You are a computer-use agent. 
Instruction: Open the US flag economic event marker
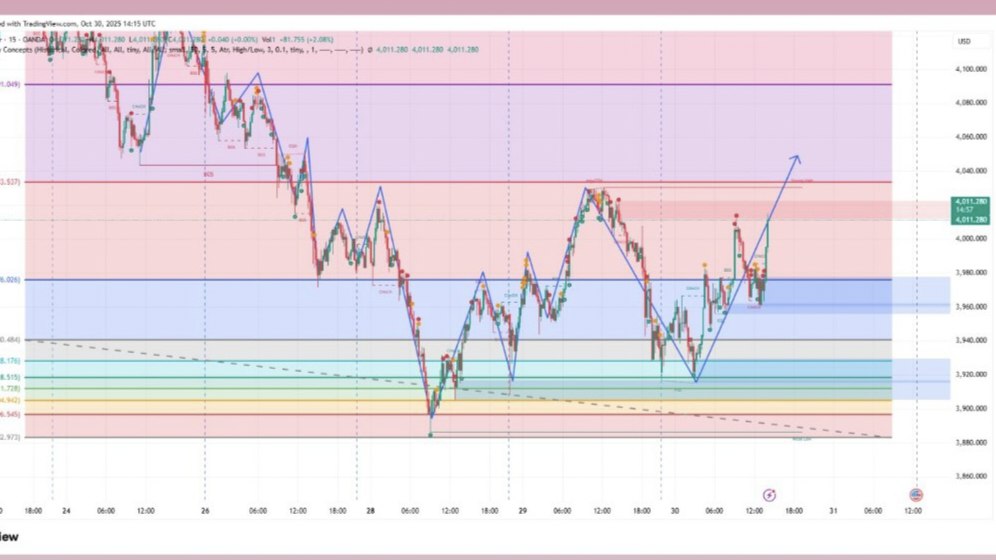click(x=916, y=495)
